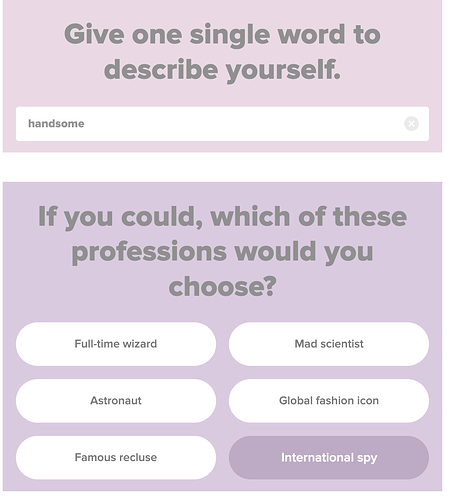
Task: Click the word "scientist" in the answer pill
Action: pos(342,344)
